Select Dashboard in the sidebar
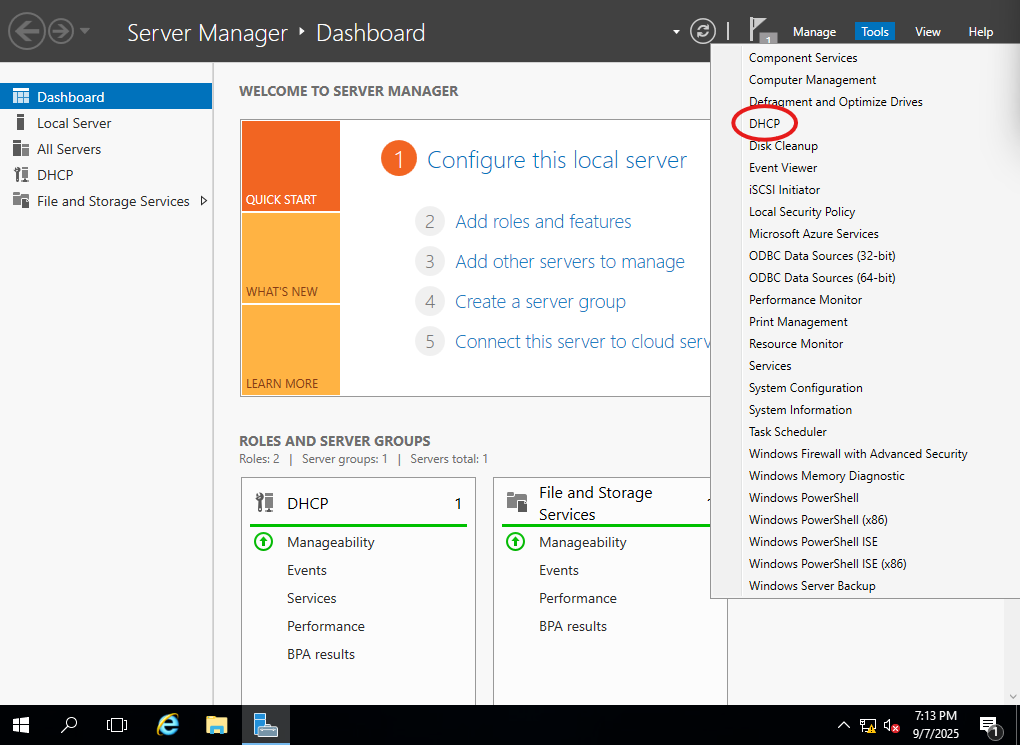Image resolution: width=1020 pixels, height=745 pixels. pos(106,96)
